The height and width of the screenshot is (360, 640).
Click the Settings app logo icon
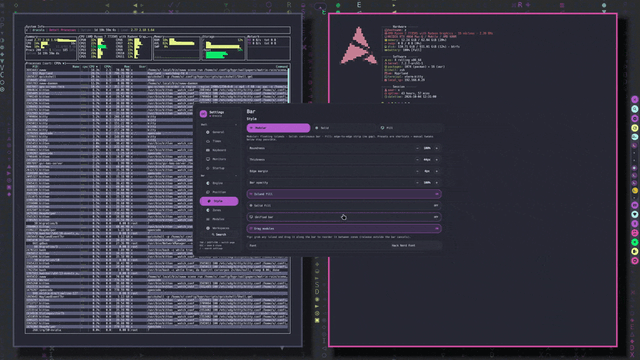pyautogui.click(x=203, y=114)
